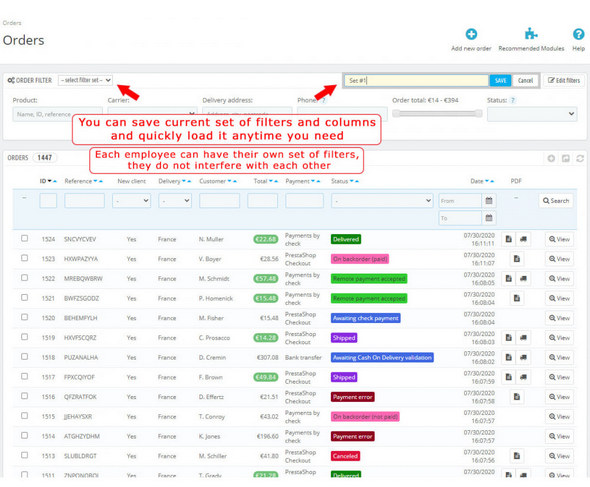Open the Status filter dropdown in filter panel
Image resolution: width=590 pixels, height=487 pixels.
[x=532, y=114]
